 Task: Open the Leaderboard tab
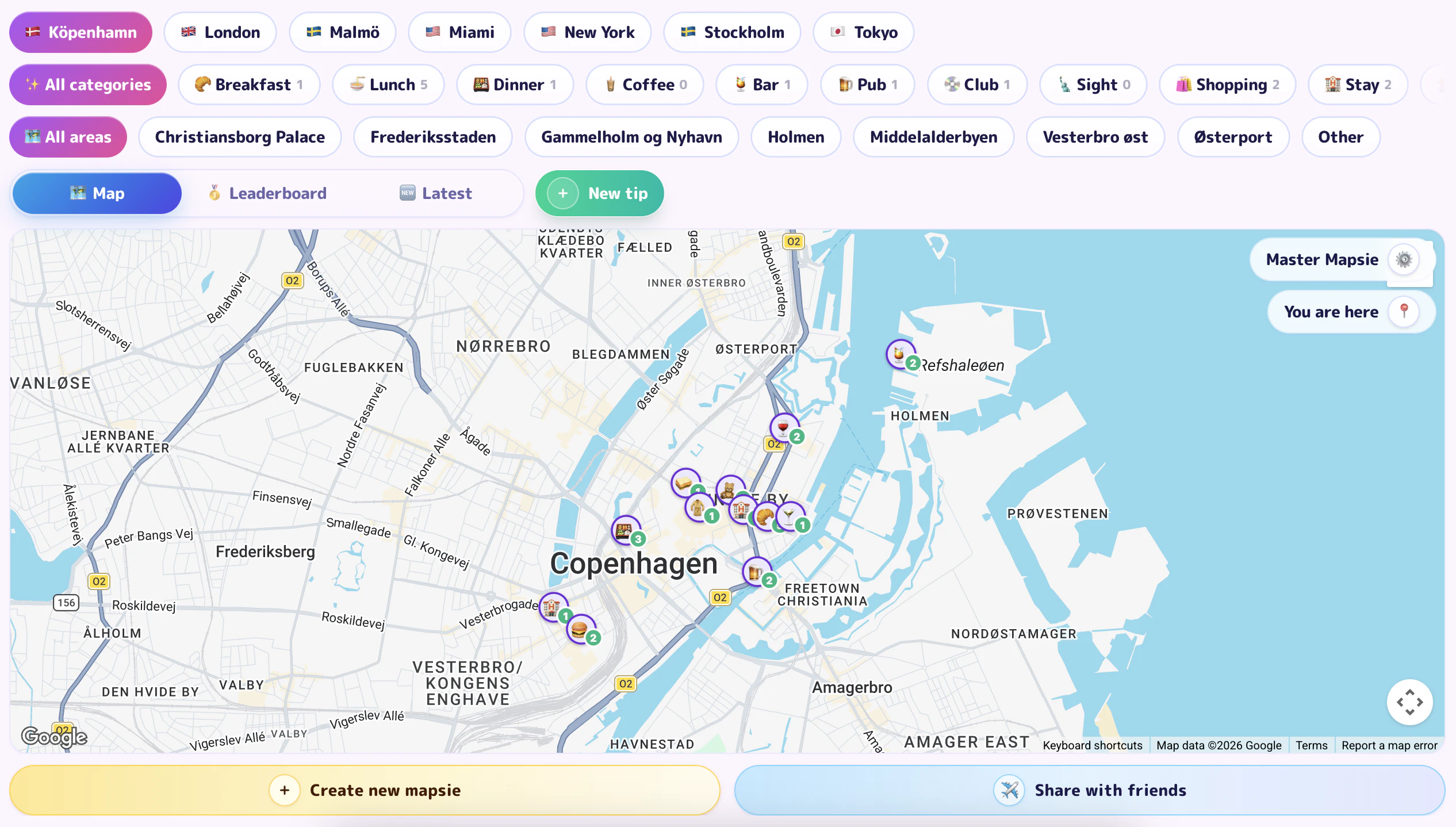pos(267,193)
